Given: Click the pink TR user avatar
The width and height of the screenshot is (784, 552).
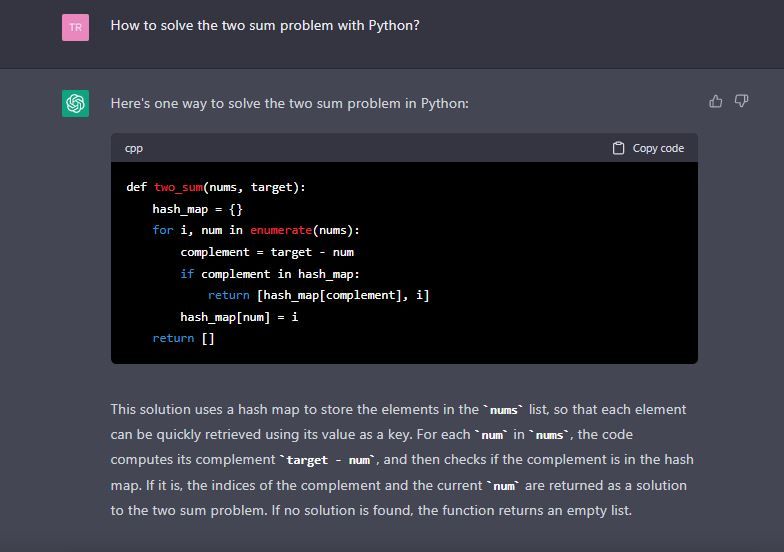Looking at the screenshot, I should 76,27.
